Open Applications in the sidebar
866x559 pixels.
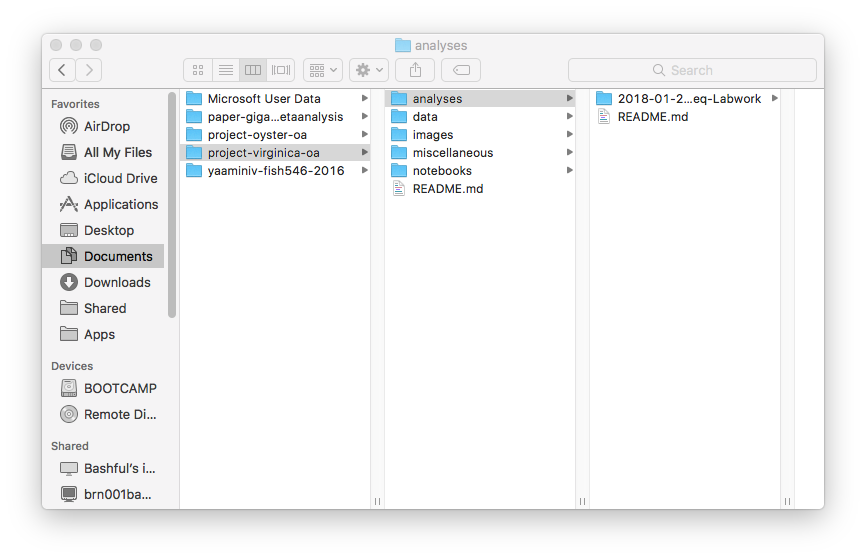(x=103, y=204)
